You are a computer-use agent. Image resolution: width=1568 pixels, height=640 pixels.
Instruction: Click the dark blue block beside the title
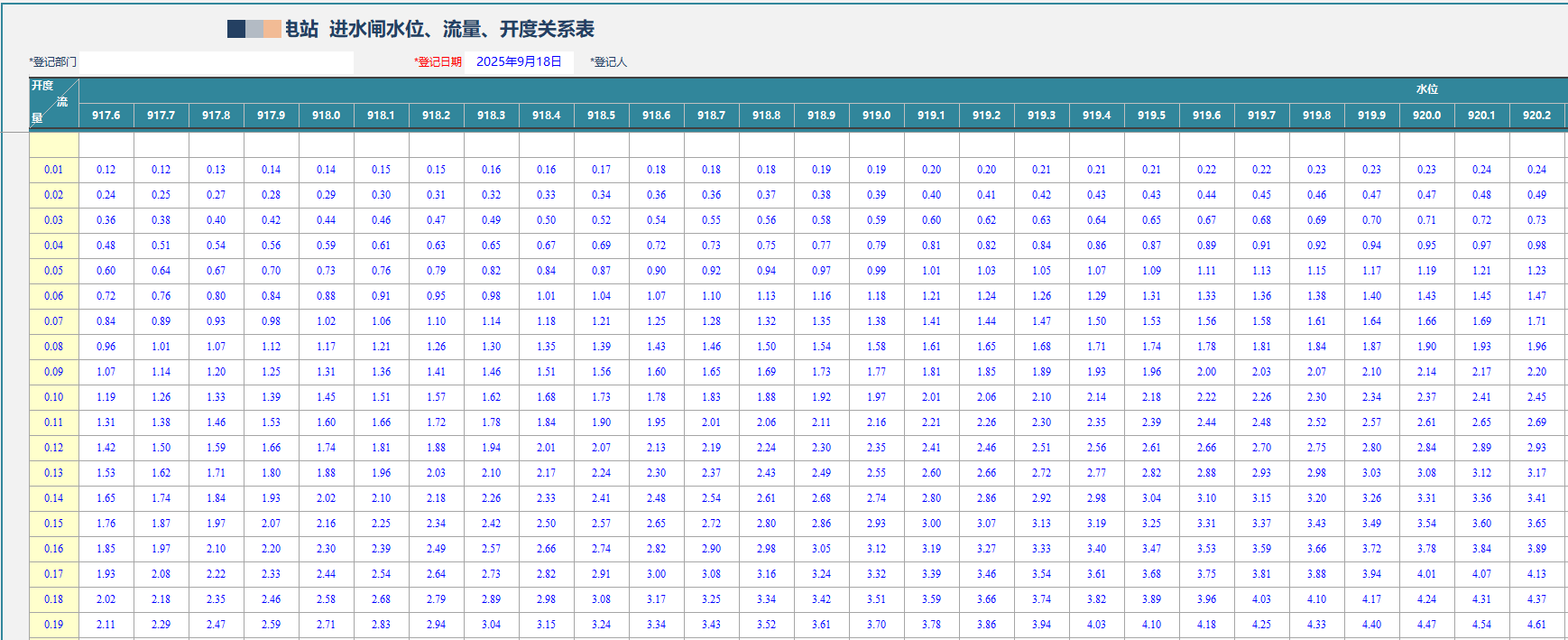pos(235,30)
